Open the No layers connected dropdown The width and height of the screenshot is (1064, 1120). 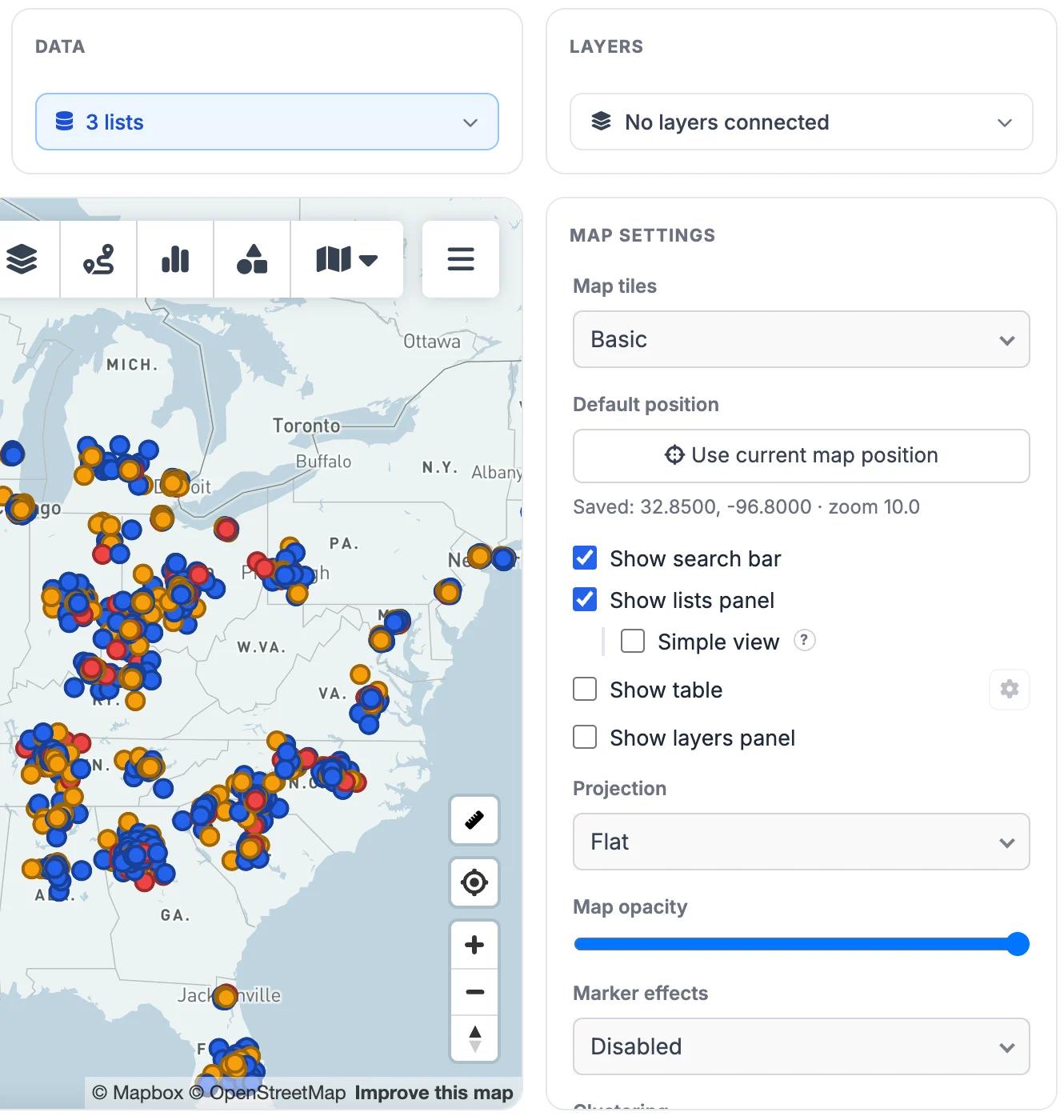pos(802,122)
